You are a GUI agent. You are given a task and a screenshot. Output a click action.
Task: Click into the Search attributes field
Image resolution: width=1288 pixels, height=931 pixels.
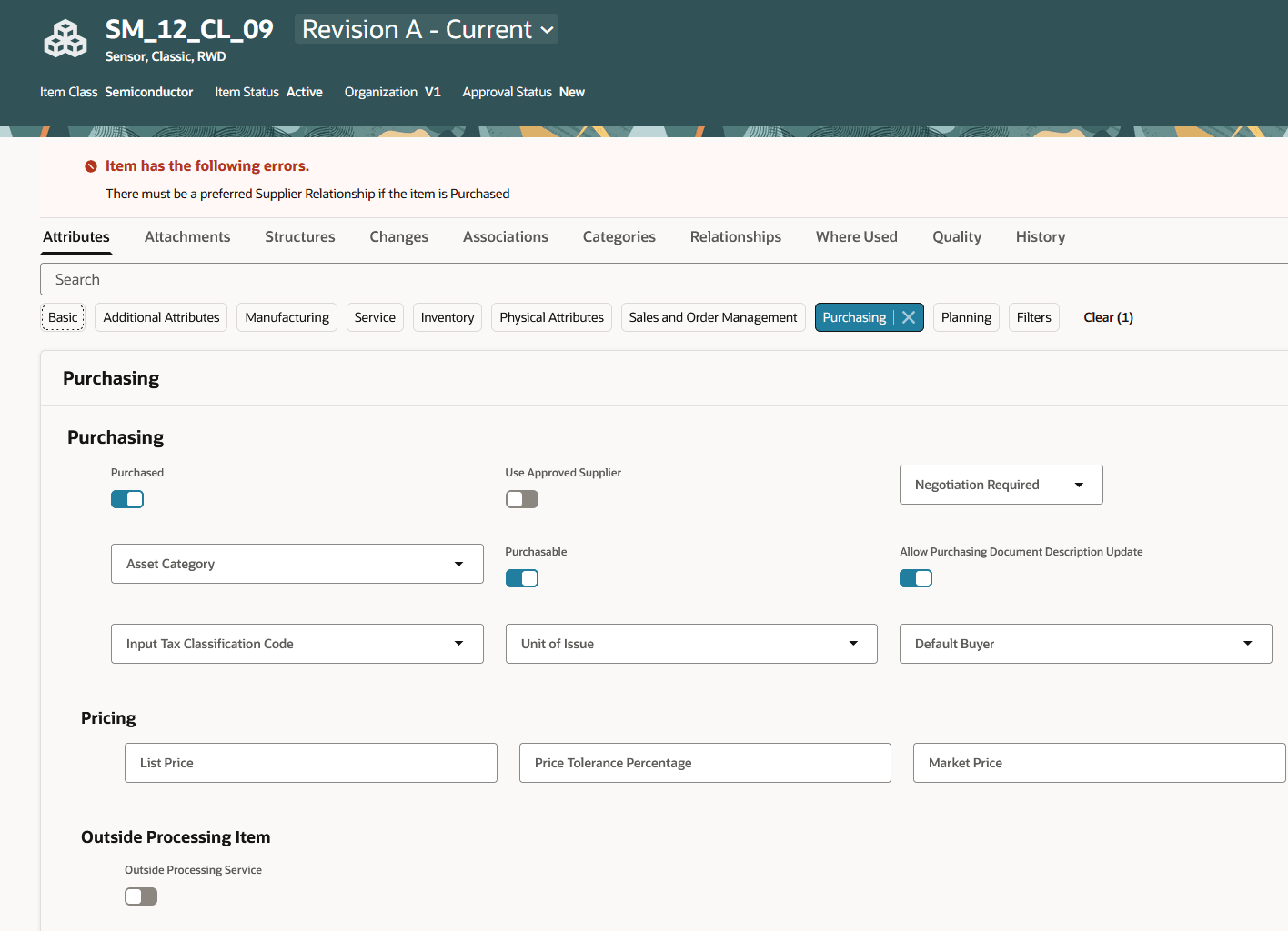click(x=664, y=279)
